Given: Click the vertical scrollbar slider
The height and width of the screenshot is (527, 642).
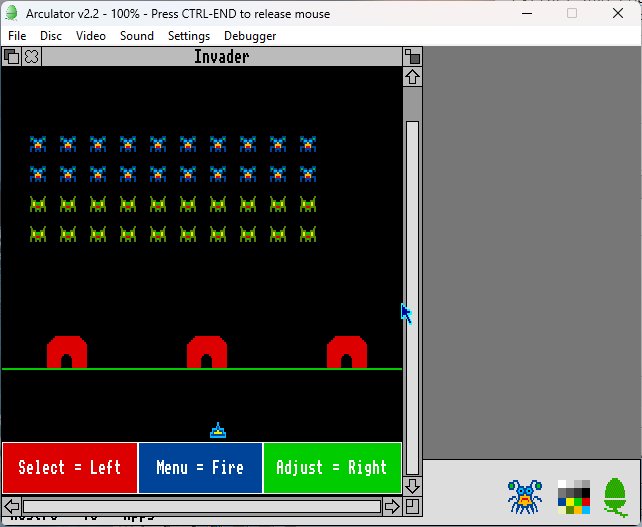Looking at the screenshot, I should [412, 298].
